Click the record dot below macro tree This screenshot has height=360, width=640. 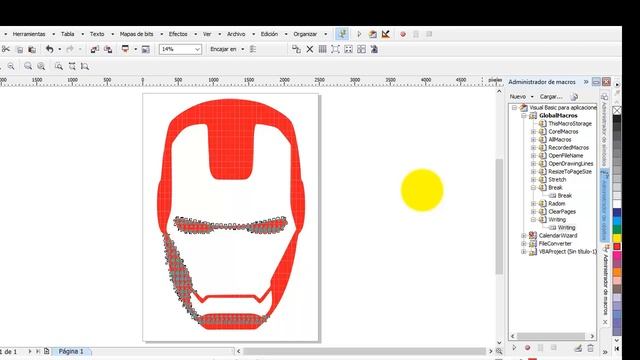527,348
